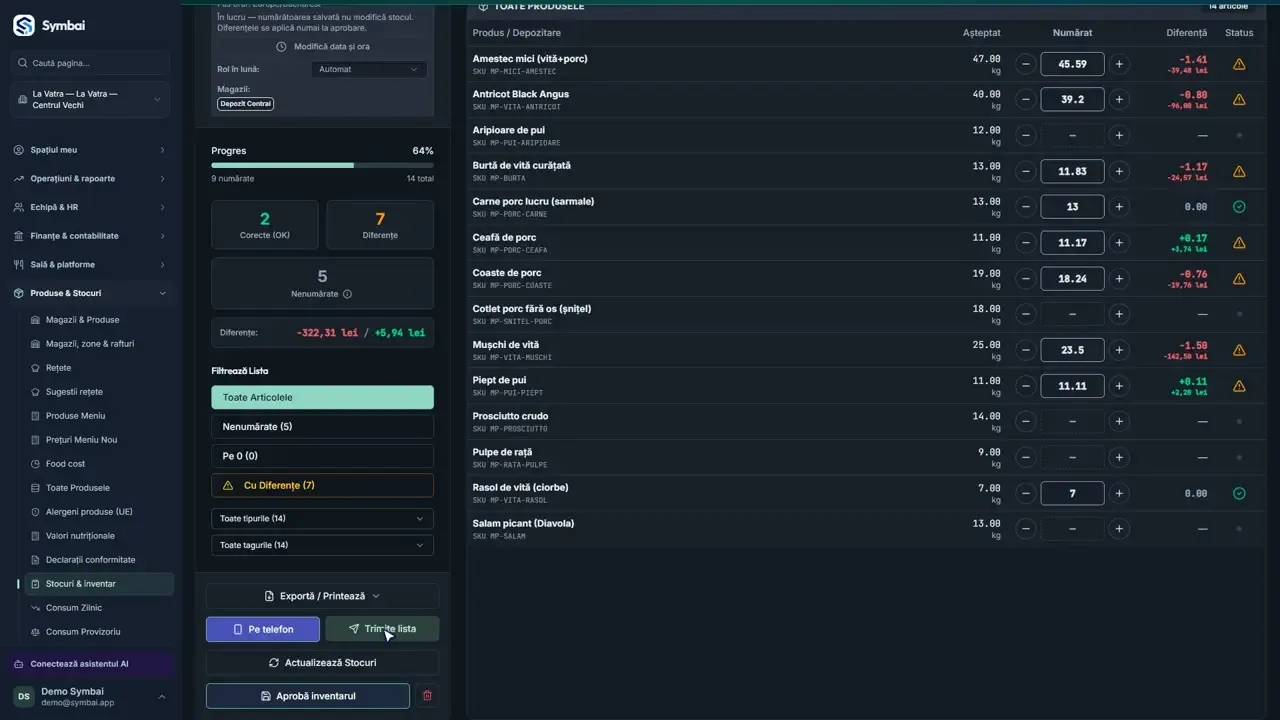1280x720 pixels.
Task: Click the Pe telefon button
Action: (263, 629)
